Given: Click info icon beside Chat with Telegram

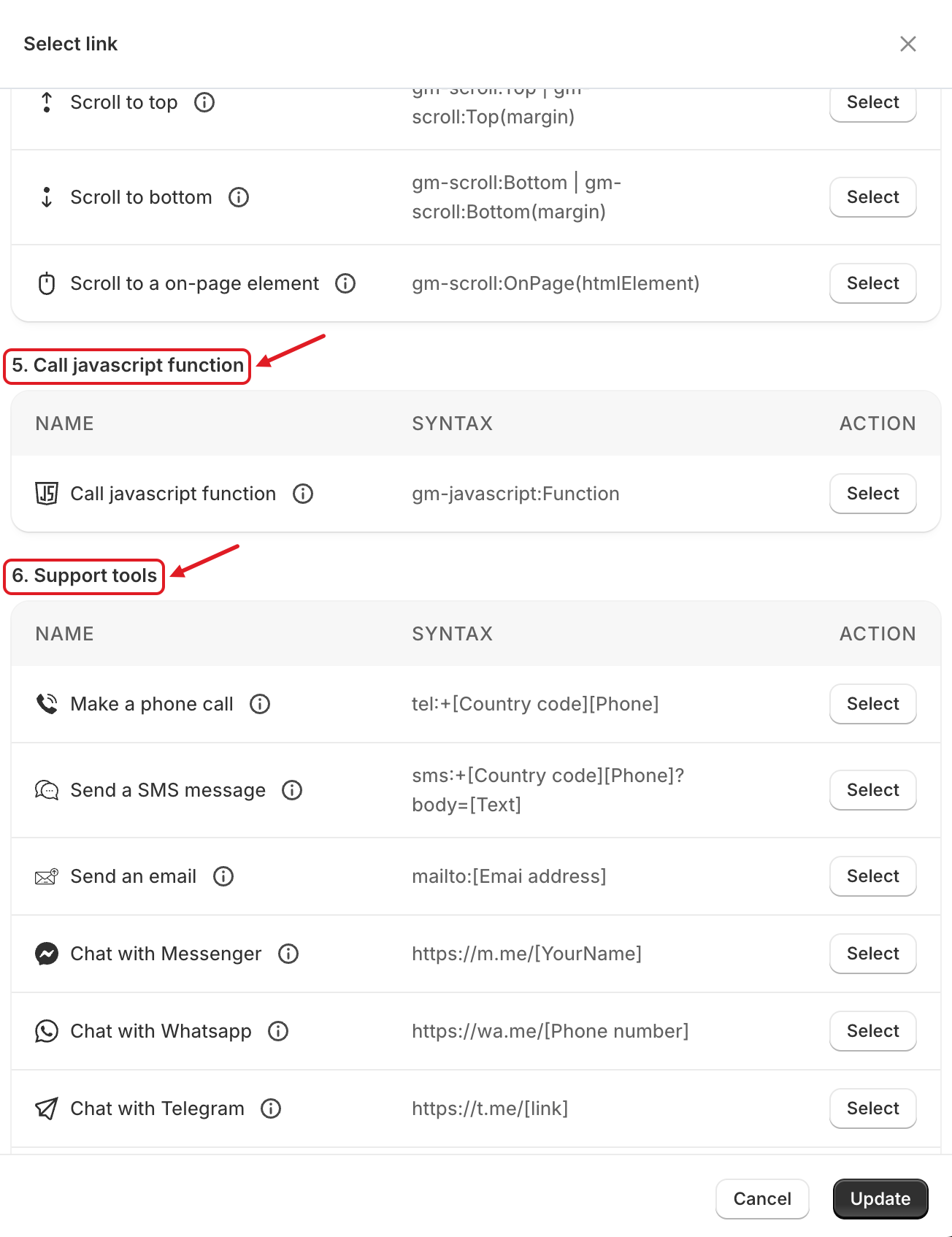Looking at the screenshot, I should (x=271, y=1108).
